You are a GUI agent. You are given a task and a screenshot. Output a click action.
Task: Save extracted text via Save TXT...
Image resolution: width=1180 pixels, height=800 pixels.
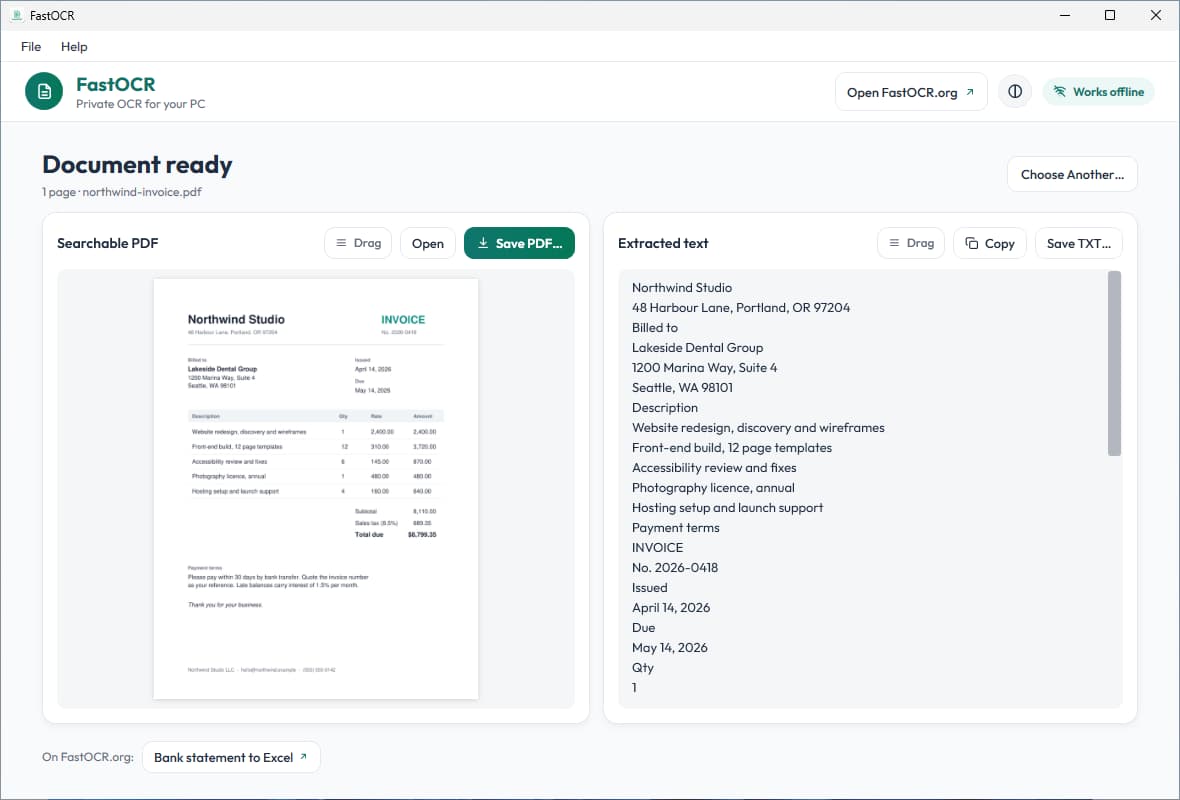point(1078,243)
